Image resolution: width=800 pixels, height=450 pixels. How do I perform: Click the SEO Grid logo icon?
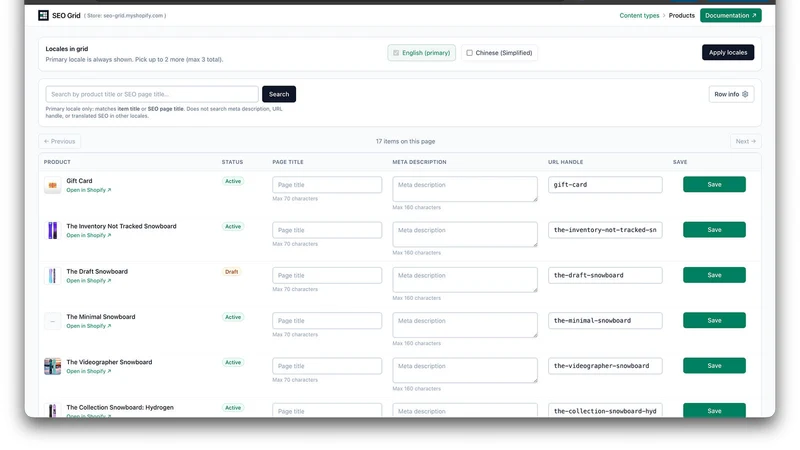(43, 15)
